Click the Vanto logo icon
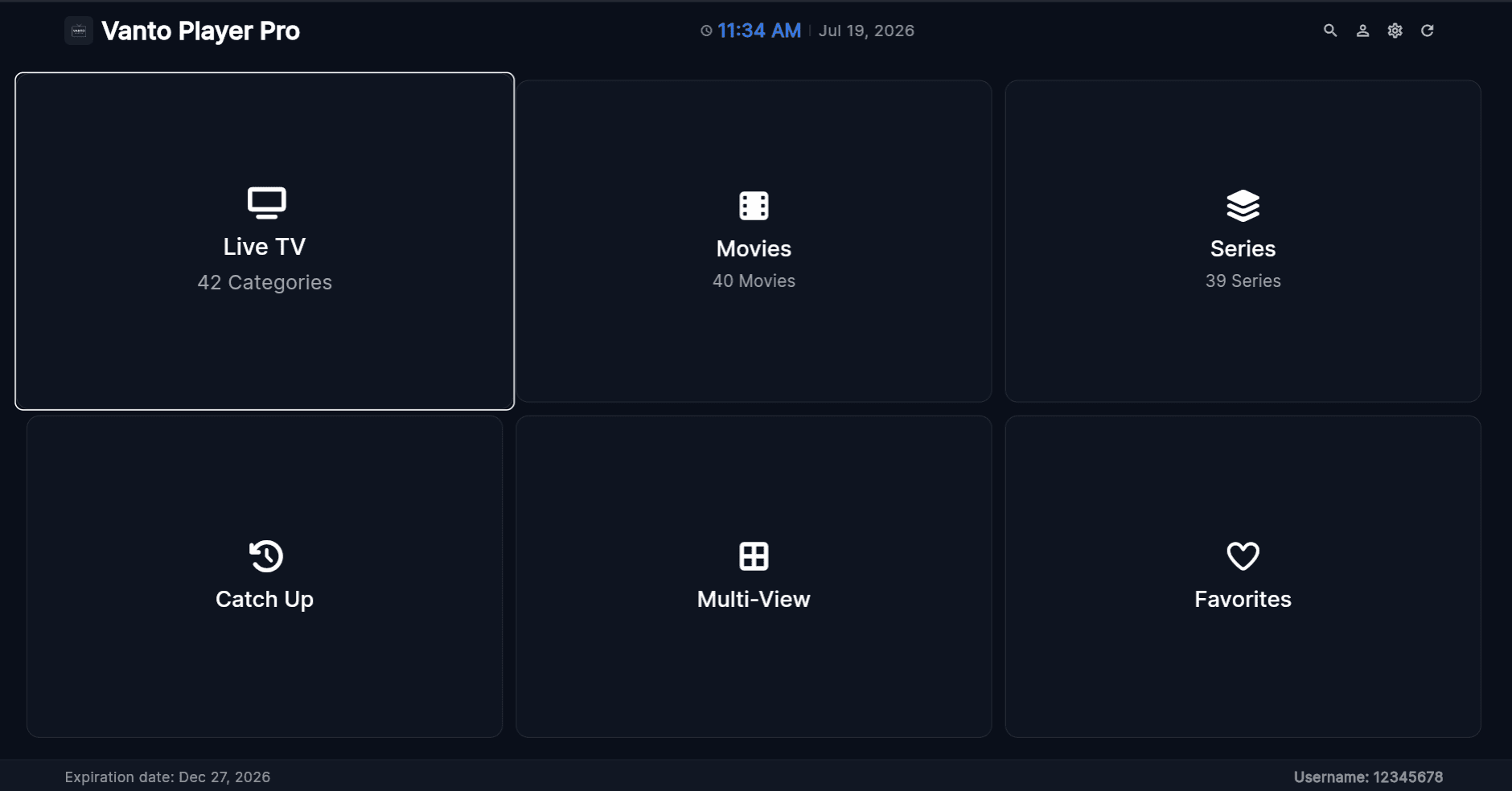The height and width of the screenshot is (791, 1512). (79, 31)
